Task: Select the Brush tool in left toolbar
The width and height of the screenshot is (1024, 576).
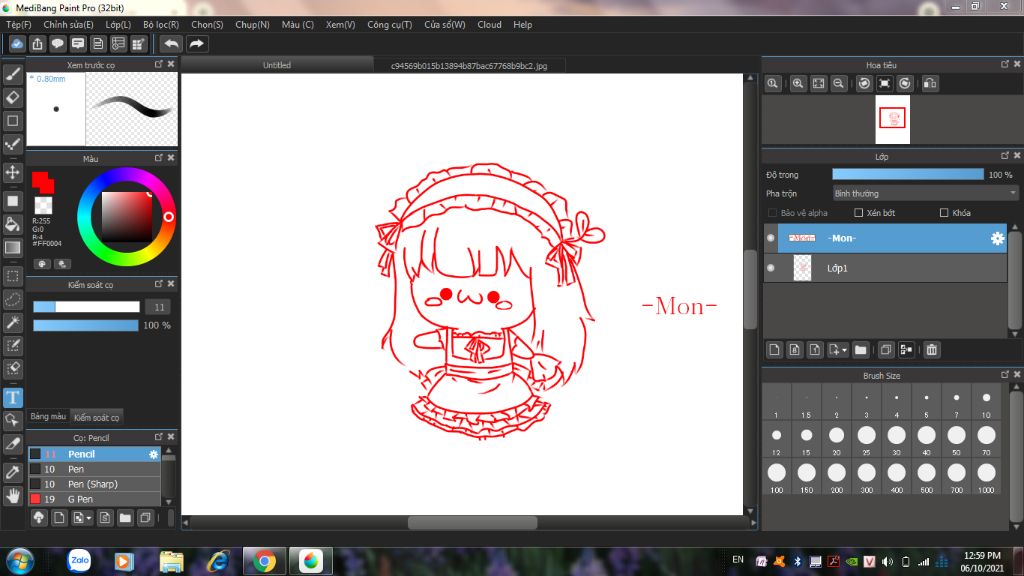Action: click(12, 74)
